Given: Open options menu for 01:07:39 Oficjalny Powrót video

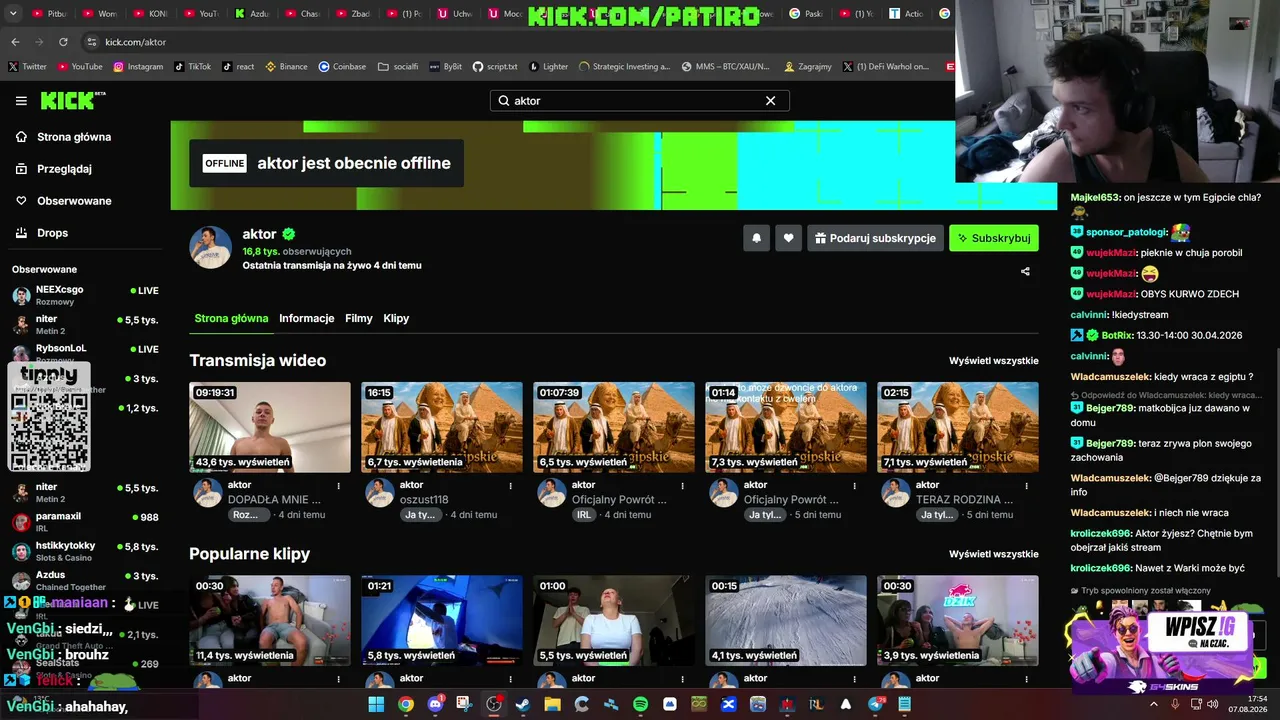Looking at the screenshot, I should (683, 486).
